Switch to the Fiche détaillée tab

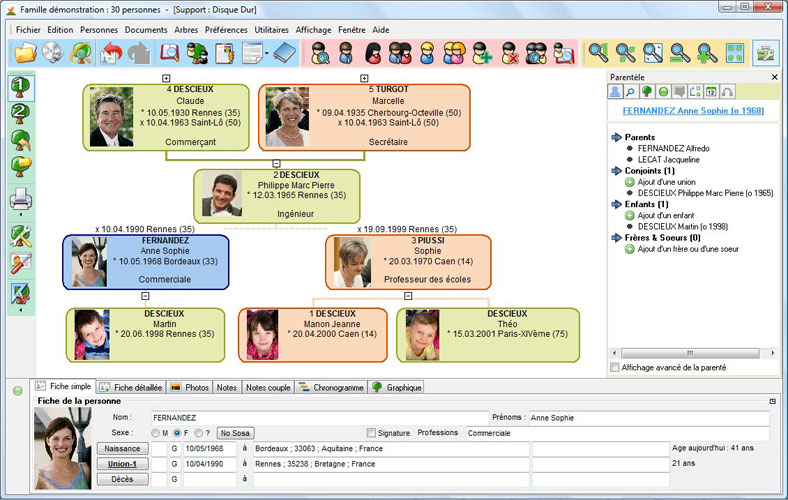pos(131,387)
